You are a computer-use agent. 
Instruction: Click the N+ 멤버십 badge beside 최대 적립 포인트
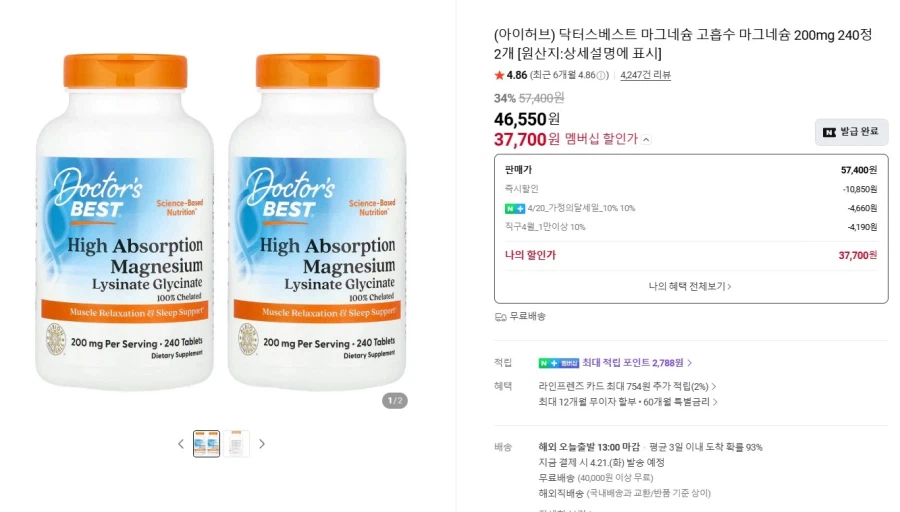[558, 363]
